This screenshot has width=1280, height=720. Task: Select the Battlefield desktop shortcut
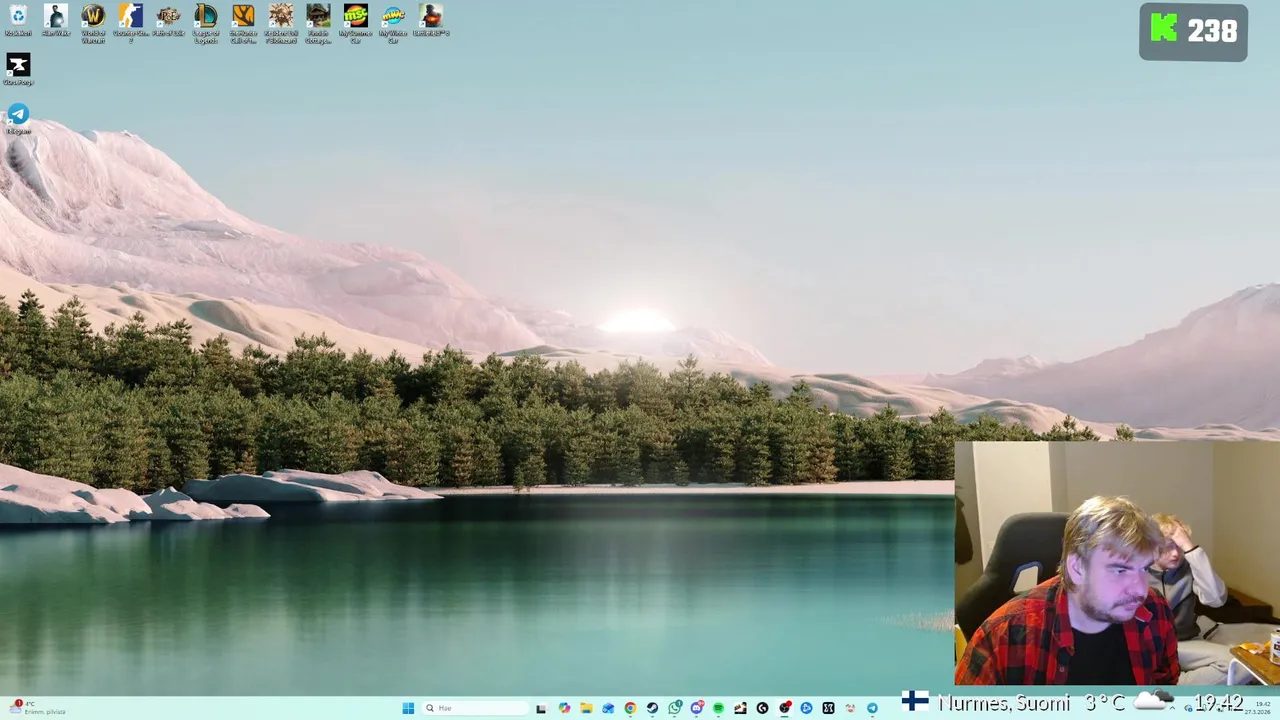pyautogui.click(x=431, y=20)
